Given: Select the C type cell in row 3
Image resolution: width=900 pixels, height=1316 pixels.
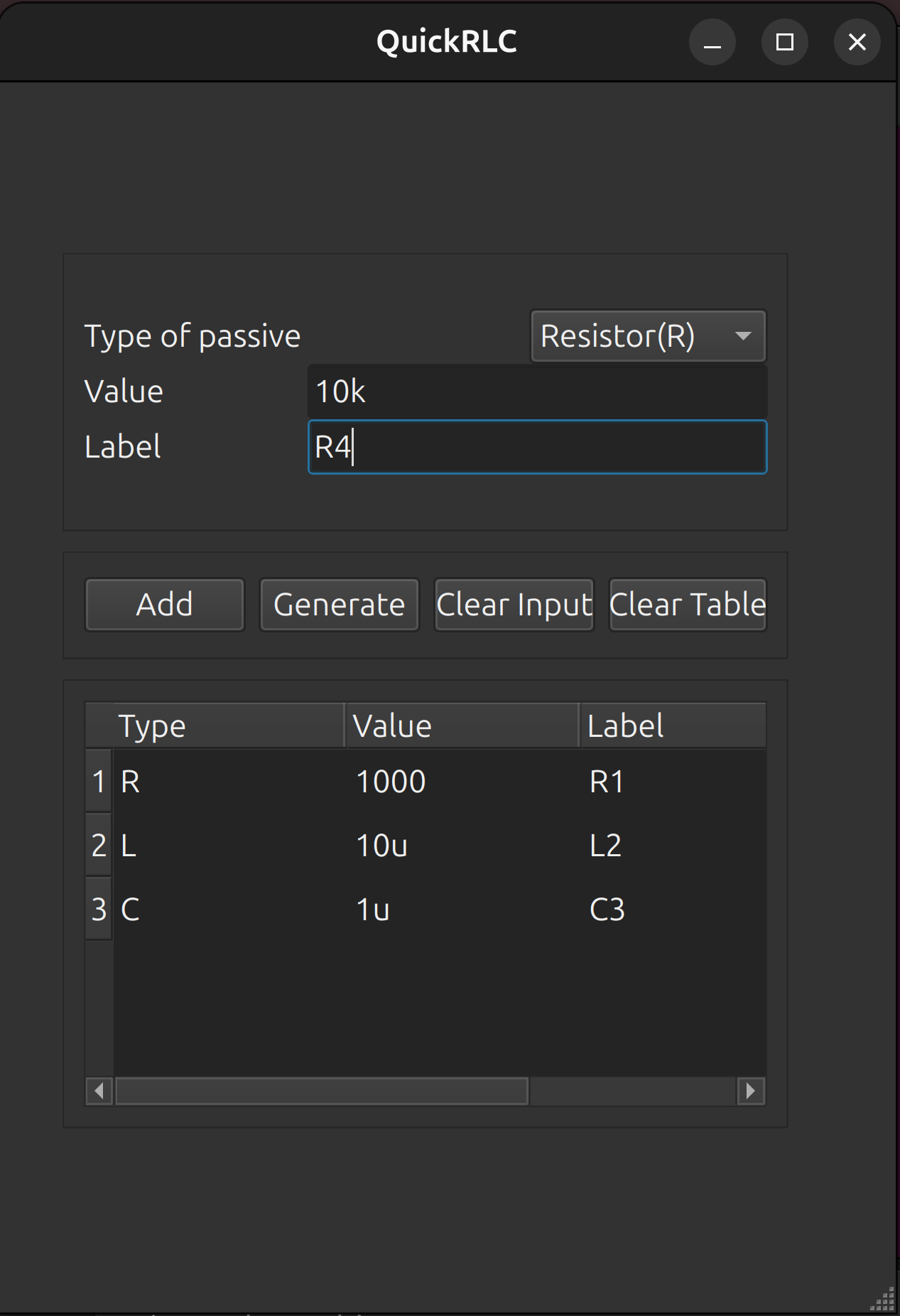Looking at the screenshot, I should click(x=227, y=910).
